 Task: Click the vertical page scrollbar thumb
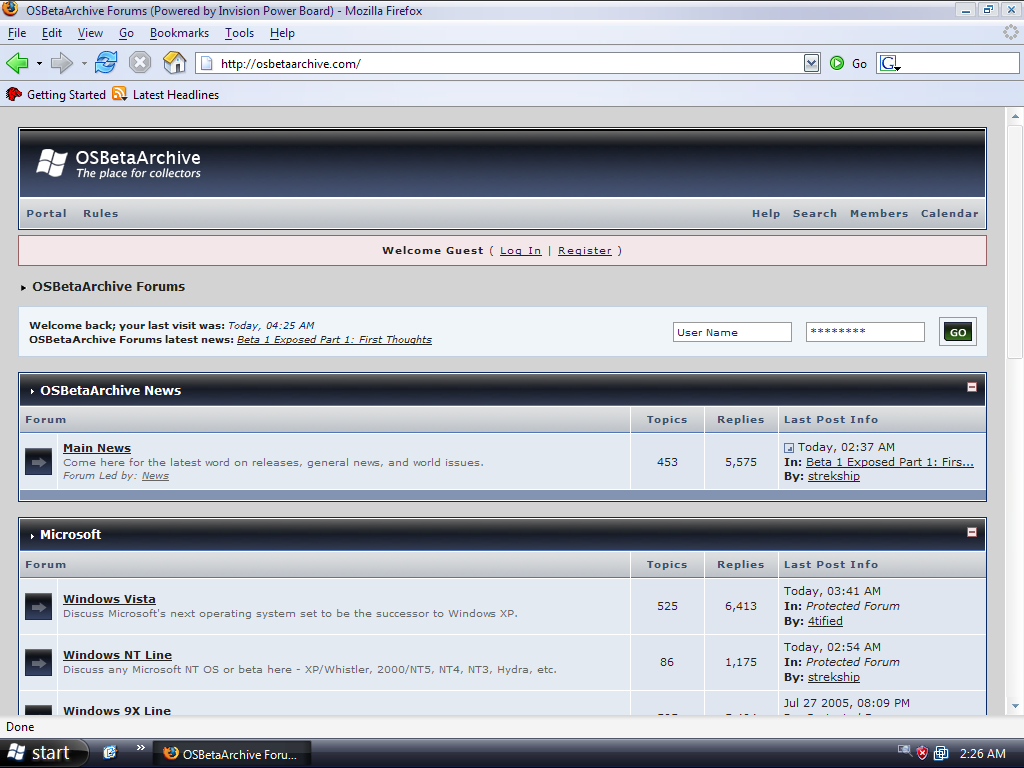tap(1015, 240)
